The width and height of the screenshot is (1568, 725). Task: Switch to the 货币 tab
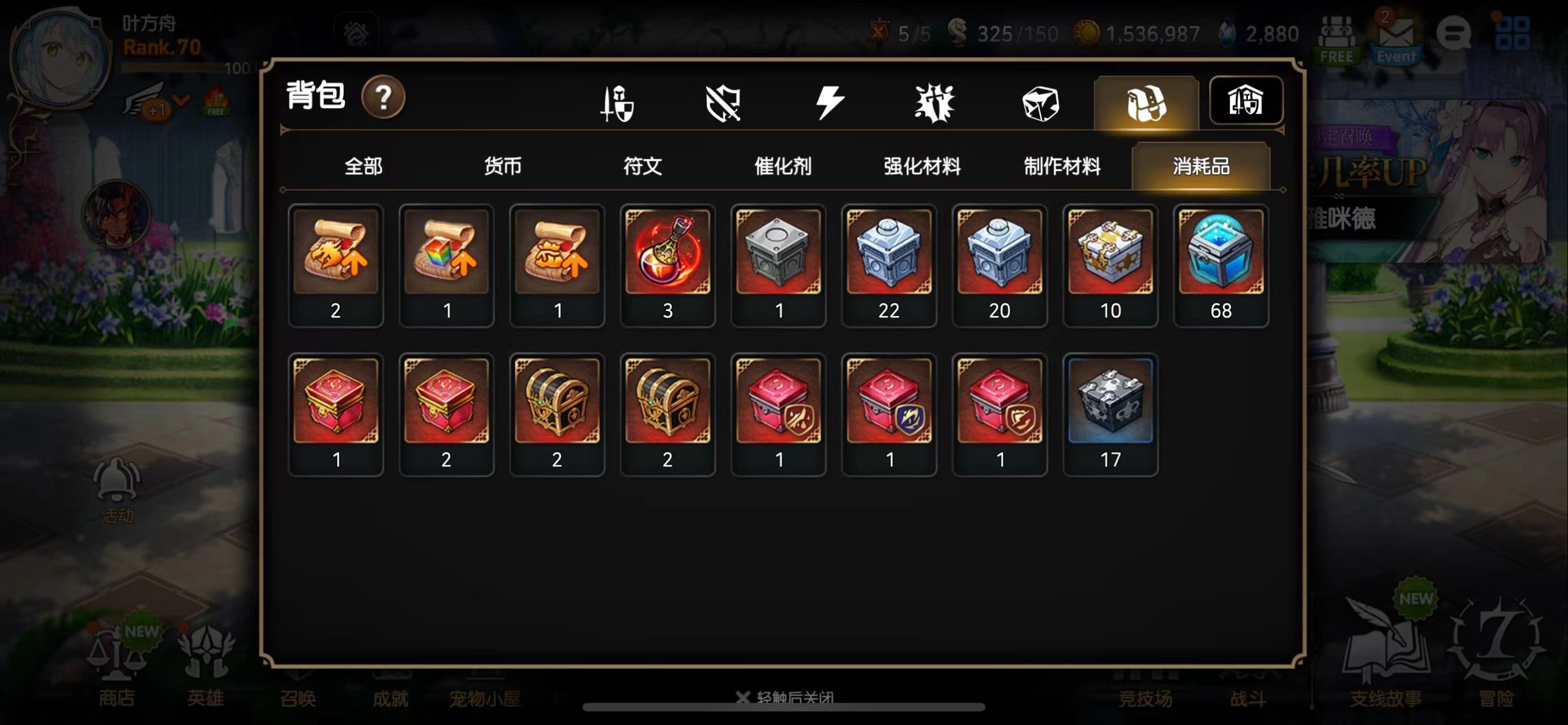[x=503, y=166]
